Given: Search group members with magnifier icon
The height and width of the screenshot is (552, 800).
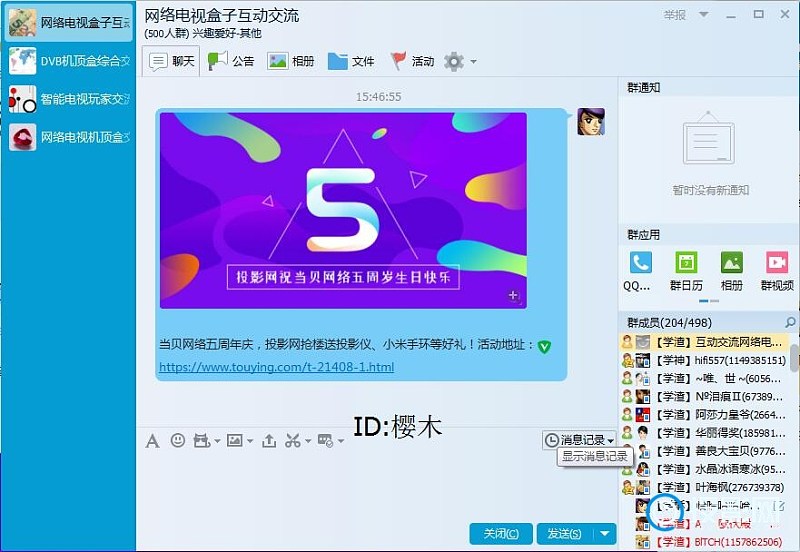Looking at the screenshot, I should 790,322.
